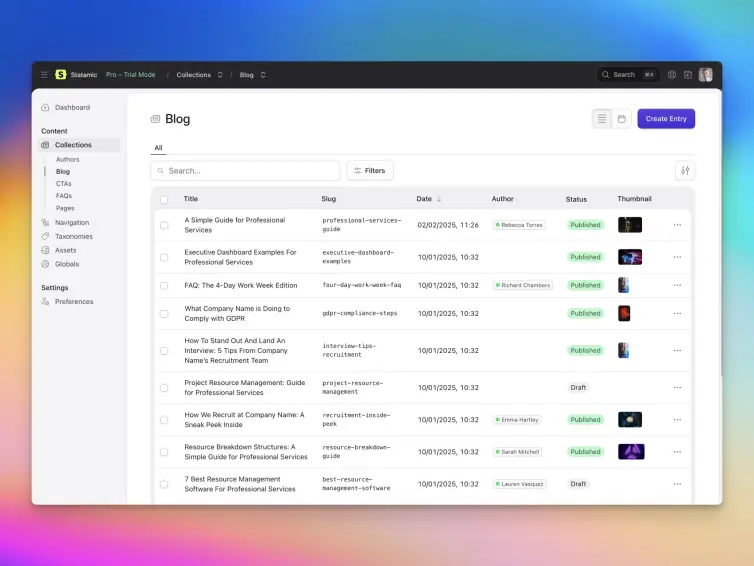Open actions menu for executive-dashboard-examples row

[x=677, y=257]
